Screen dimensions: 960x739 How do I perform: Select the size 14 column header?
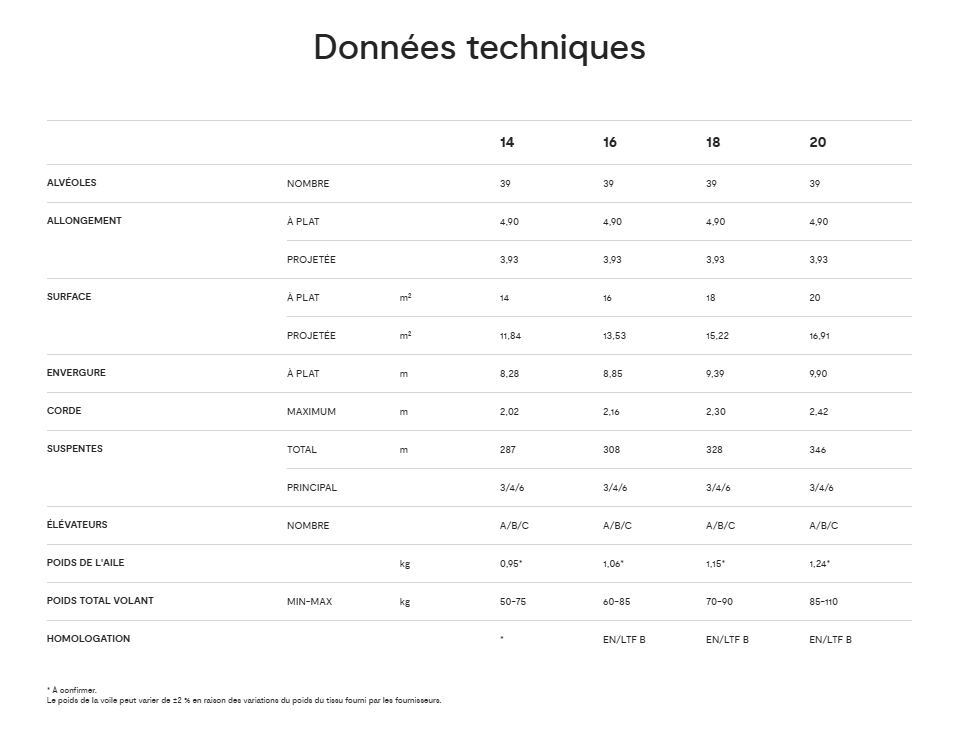(507, 143)
